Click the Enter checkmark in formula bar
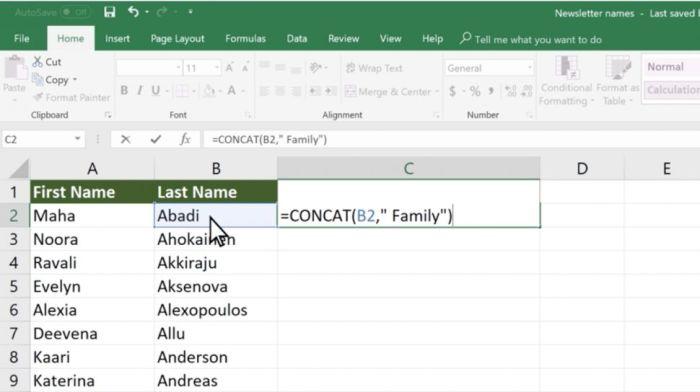The image size is (700, 392). [155, 139]
